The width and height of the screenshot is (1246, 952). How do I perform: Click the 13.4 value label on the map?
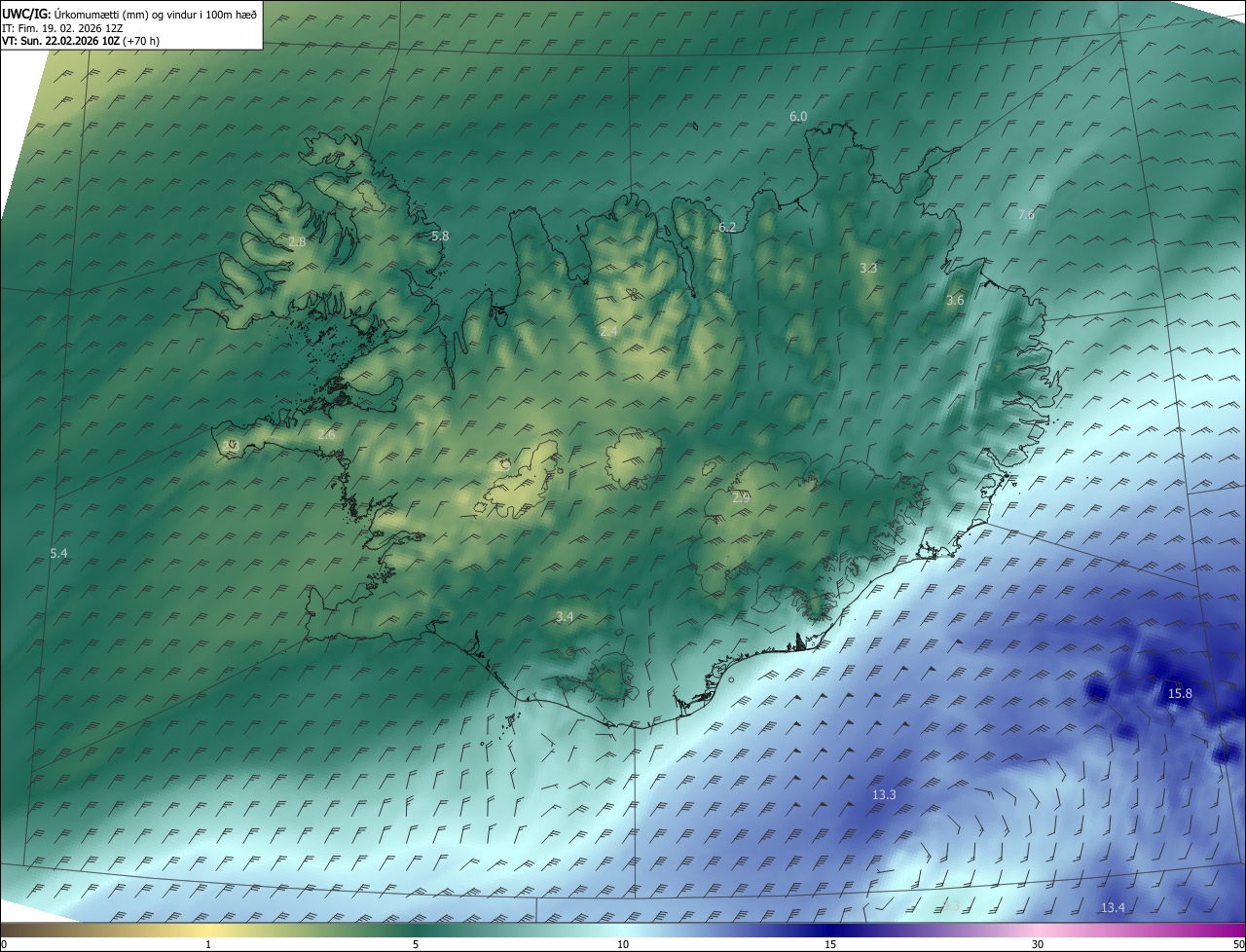[1113, 907]
